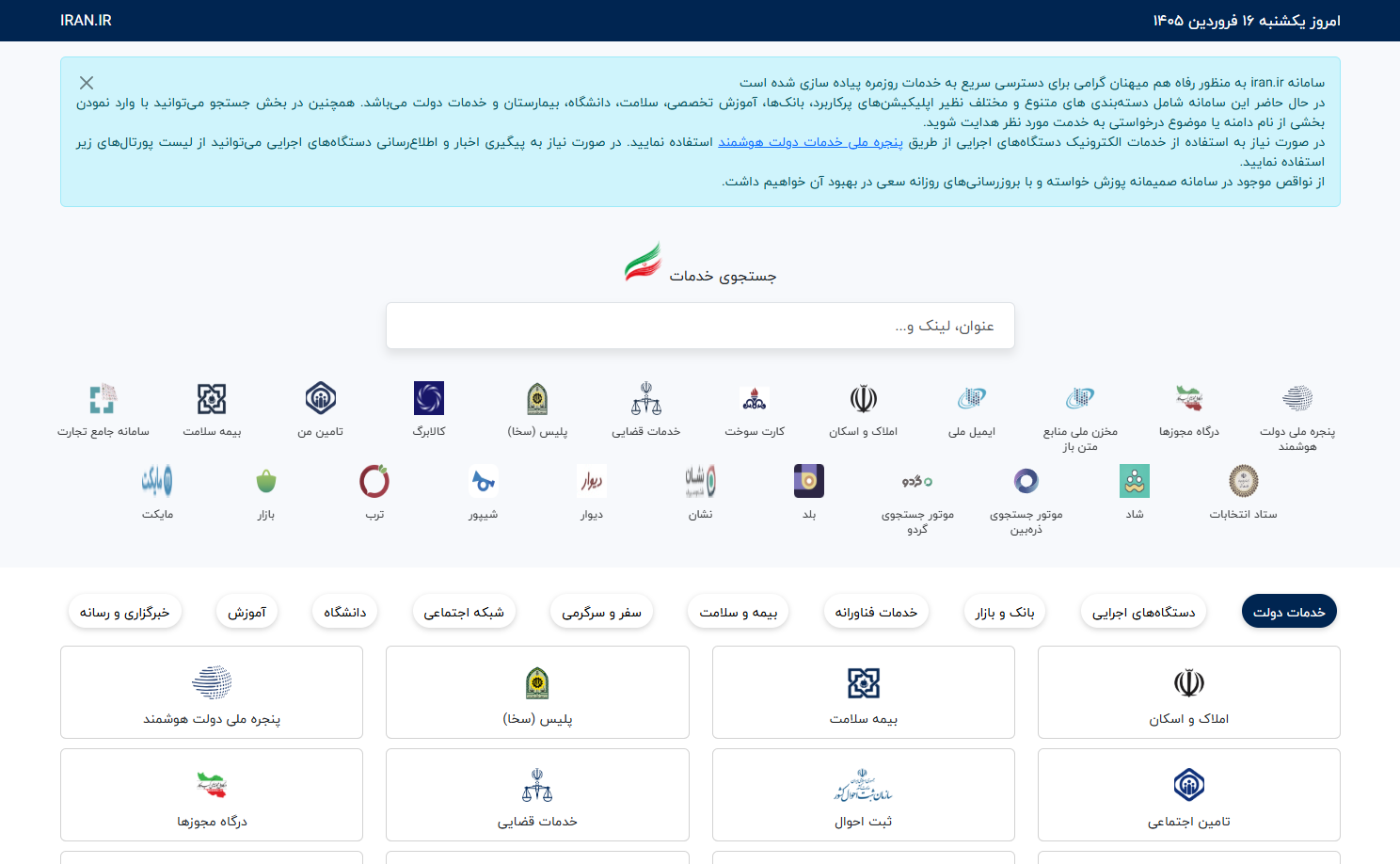Viewport: 1400px width, 864px height.
Task: Select the سفر و سرگرمی tab
Action: pos(601,612)
